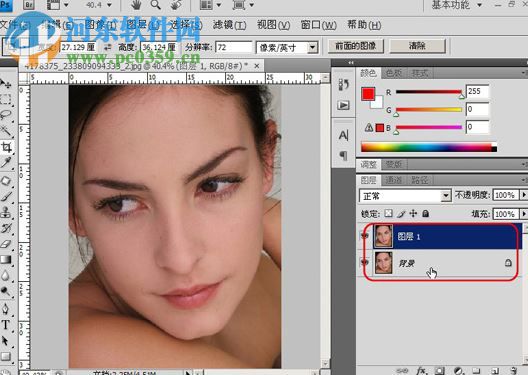Viewport: 528px width, 375px height.
Task: Select the Clone Stamp tool
Action: click(x=5, y=213)
